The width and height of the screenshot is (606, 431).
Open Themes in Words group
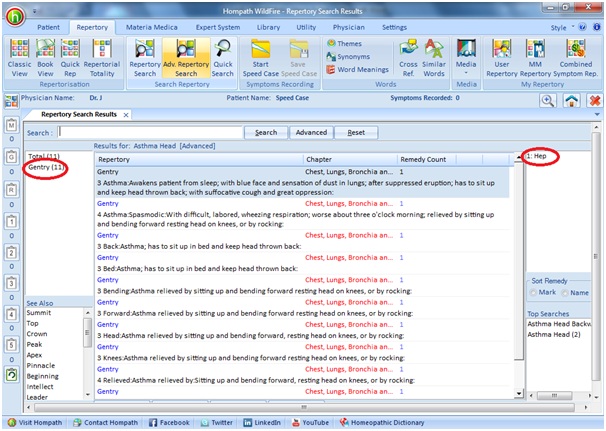pos(344,43)
